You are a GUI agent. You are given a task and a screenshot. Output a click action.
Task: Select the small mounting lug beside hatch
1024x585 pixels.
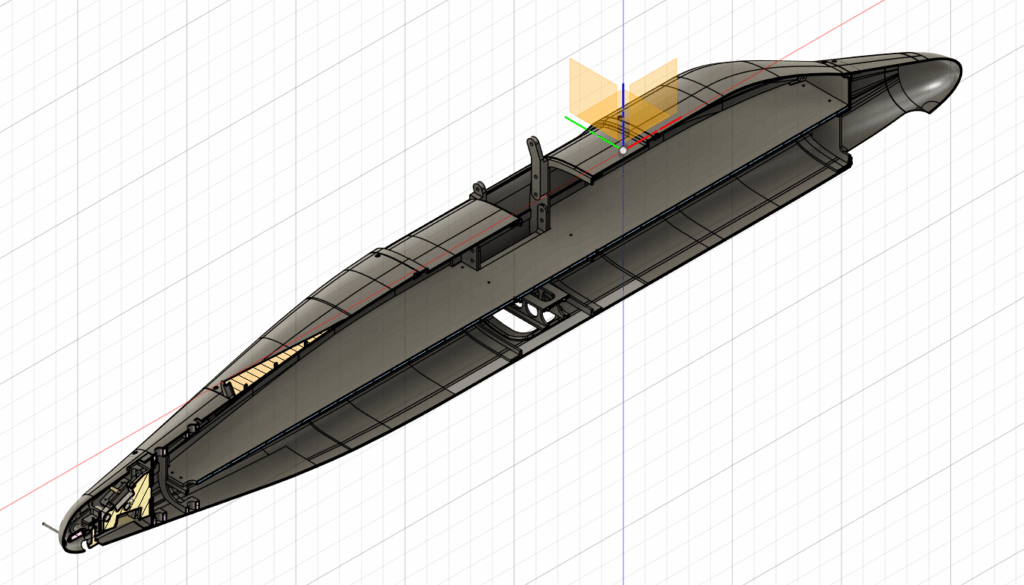point(478,191)
